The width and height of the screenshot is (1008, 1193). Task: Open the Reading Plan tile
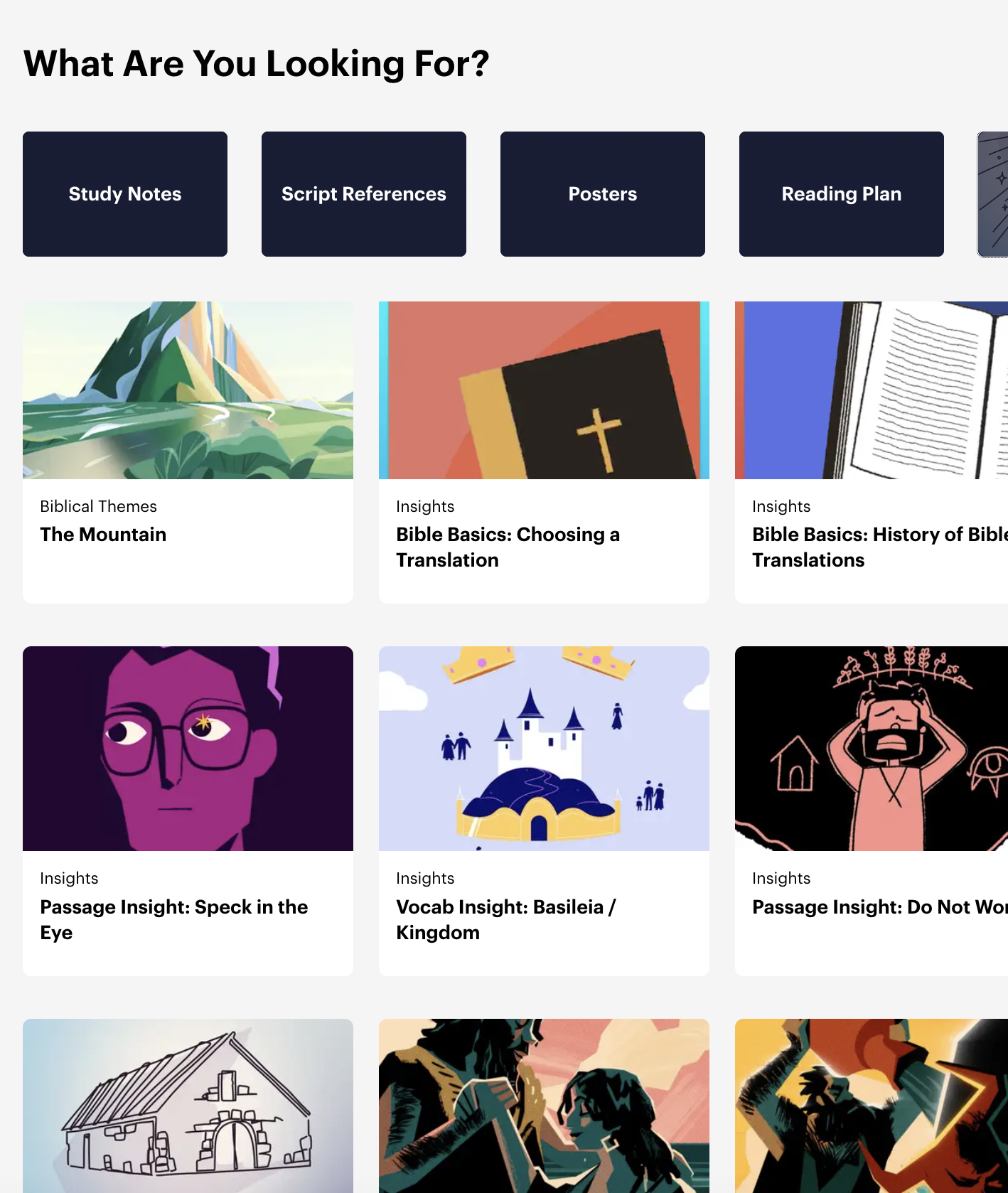coord(842,194)
